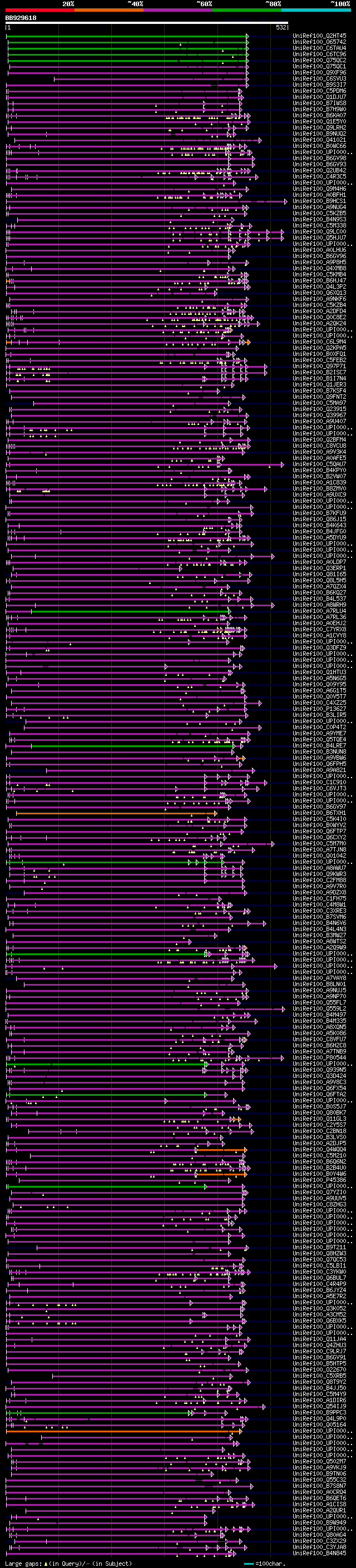Select hit label UniRef100_B6GV93
Viewport: 356px width, 1568px height.
click(319, 164)
